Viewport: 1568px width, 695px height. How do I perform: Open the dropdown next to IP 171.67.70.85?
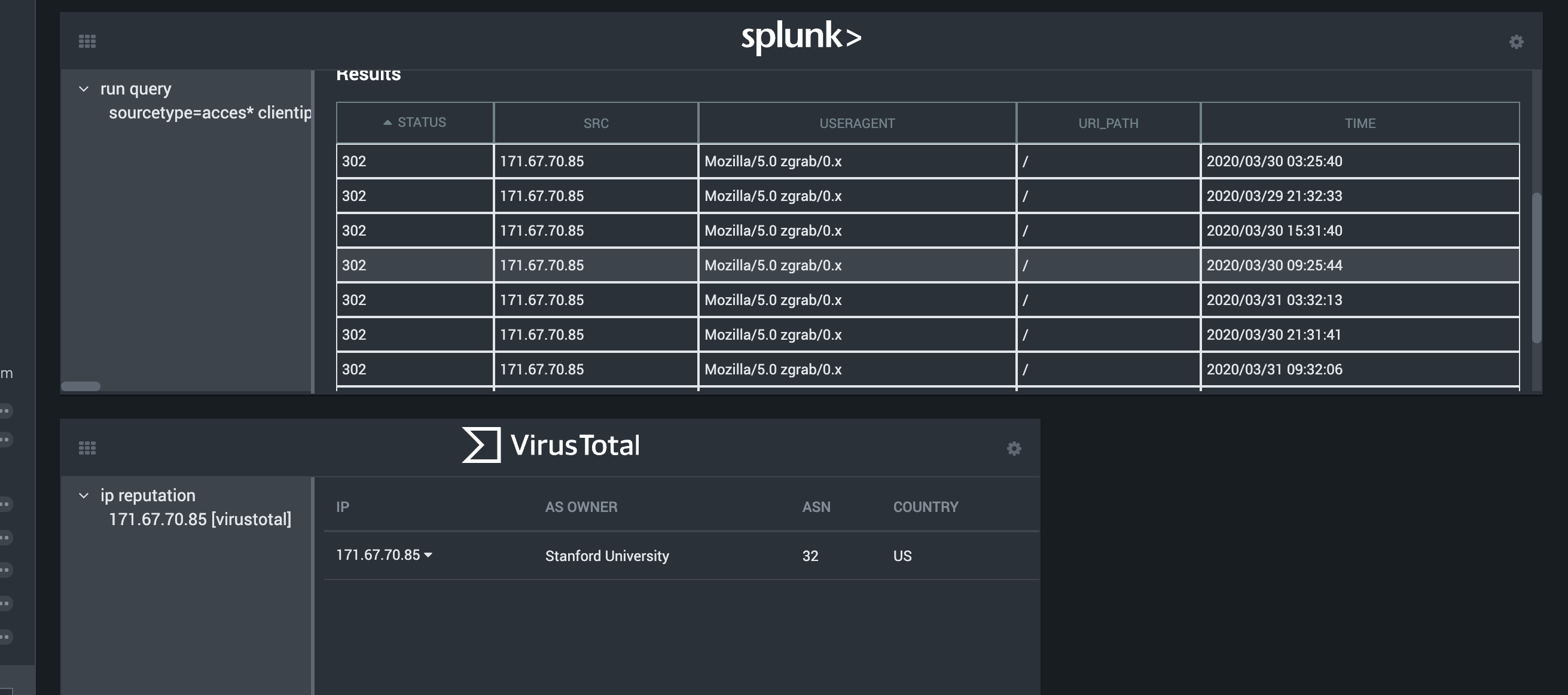pyautogui.click(x=428, y=555)
